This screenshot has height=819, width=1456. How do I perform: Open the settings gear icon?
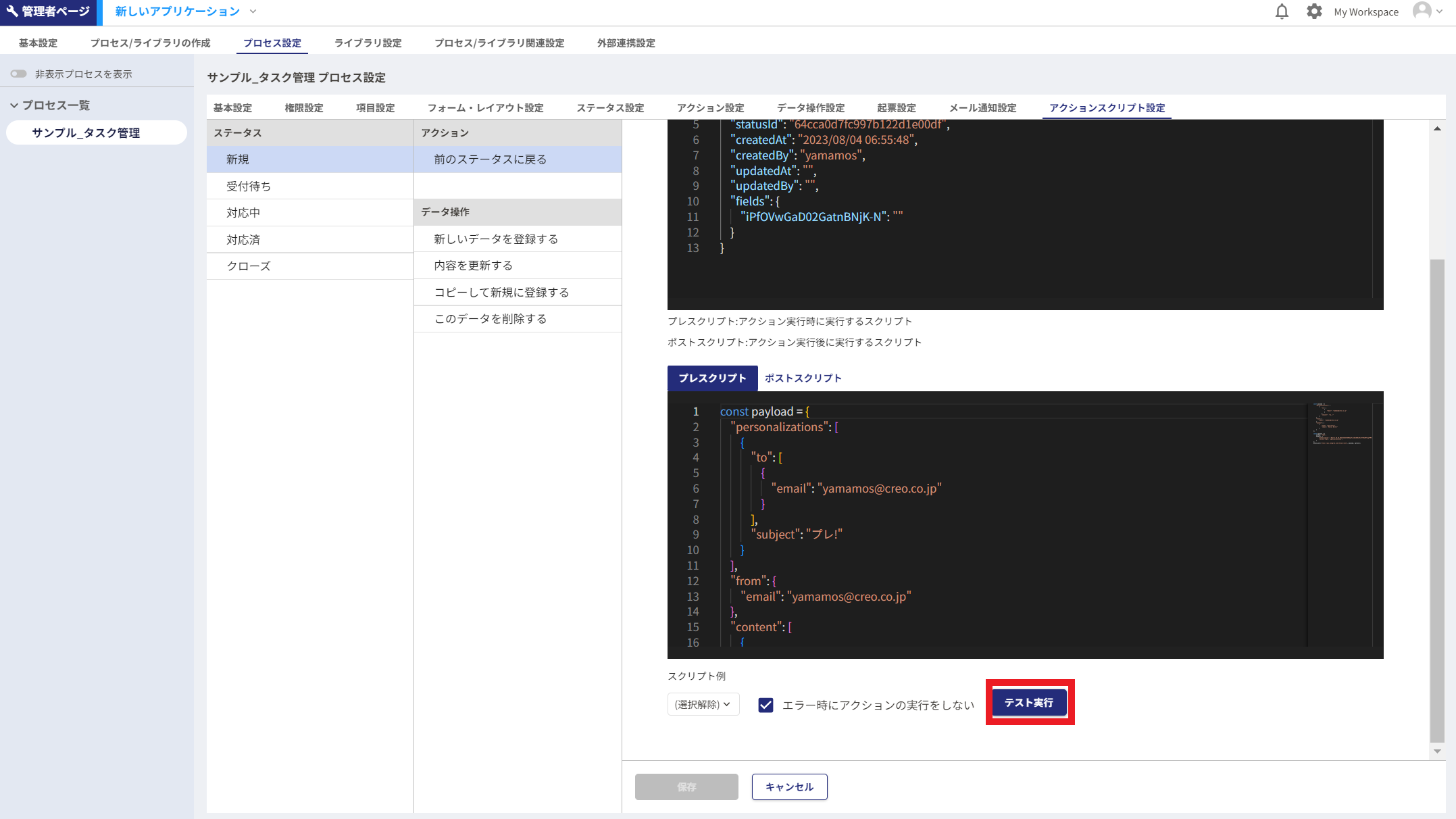tap(1313, 11)
